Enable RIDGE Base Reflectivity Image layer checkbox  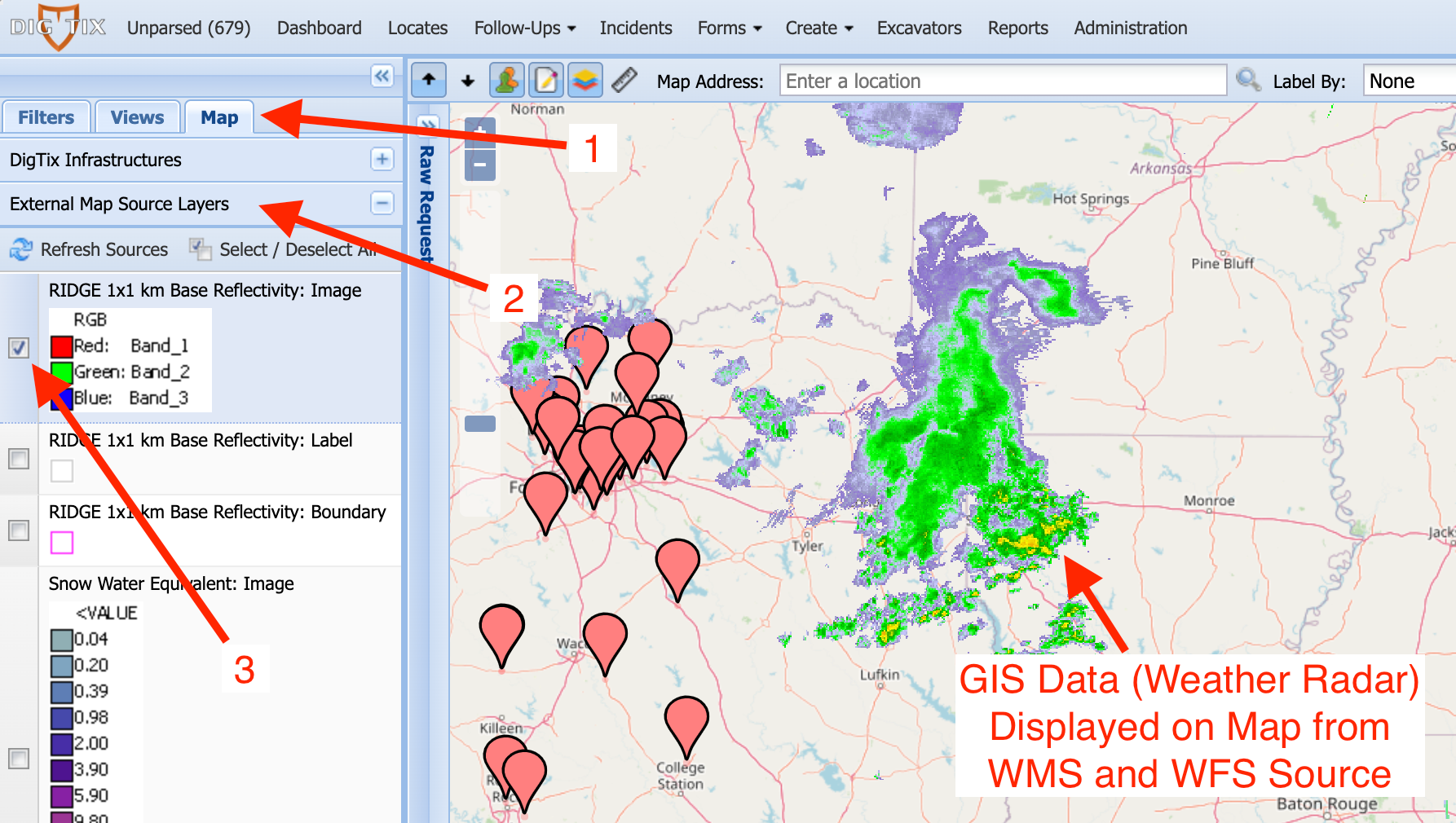[x=19, y=348]
